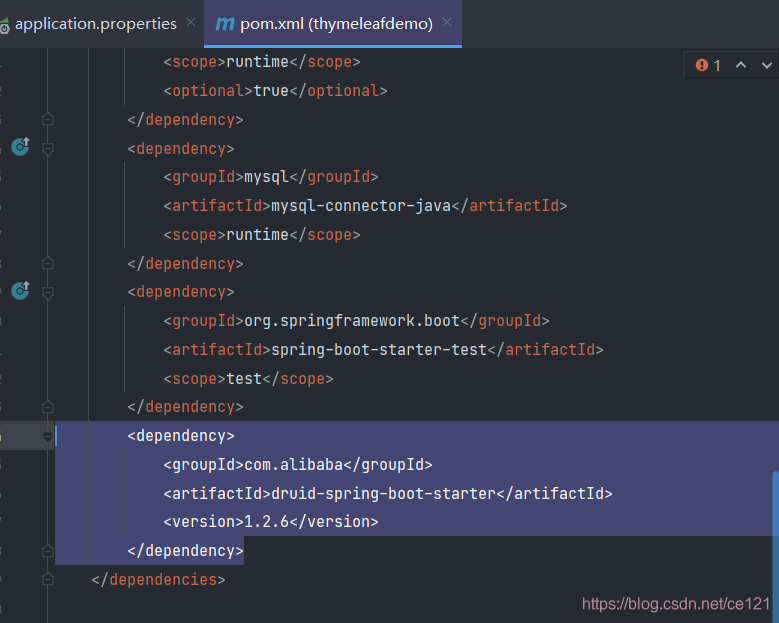Click gutter icon beside spring-boot-starter-test dependency
This screenshot has width=779, height=623.
tap(20, 291)
